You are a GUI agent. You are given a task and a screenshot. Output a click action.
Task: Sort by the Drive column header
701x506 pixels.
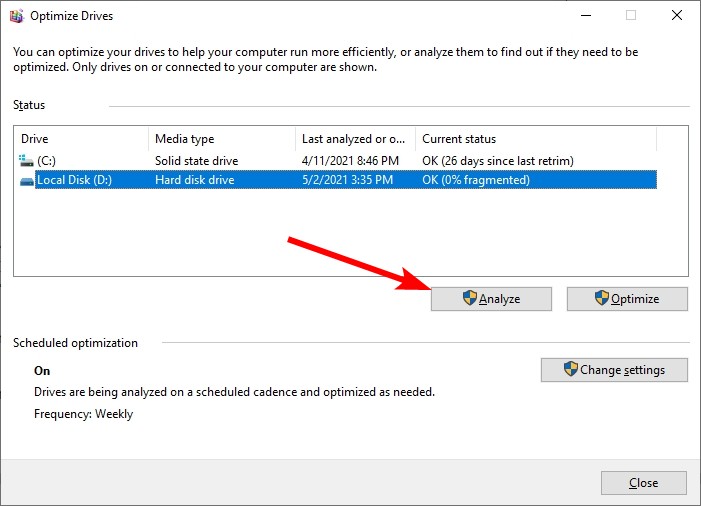(x=81, y=139)
